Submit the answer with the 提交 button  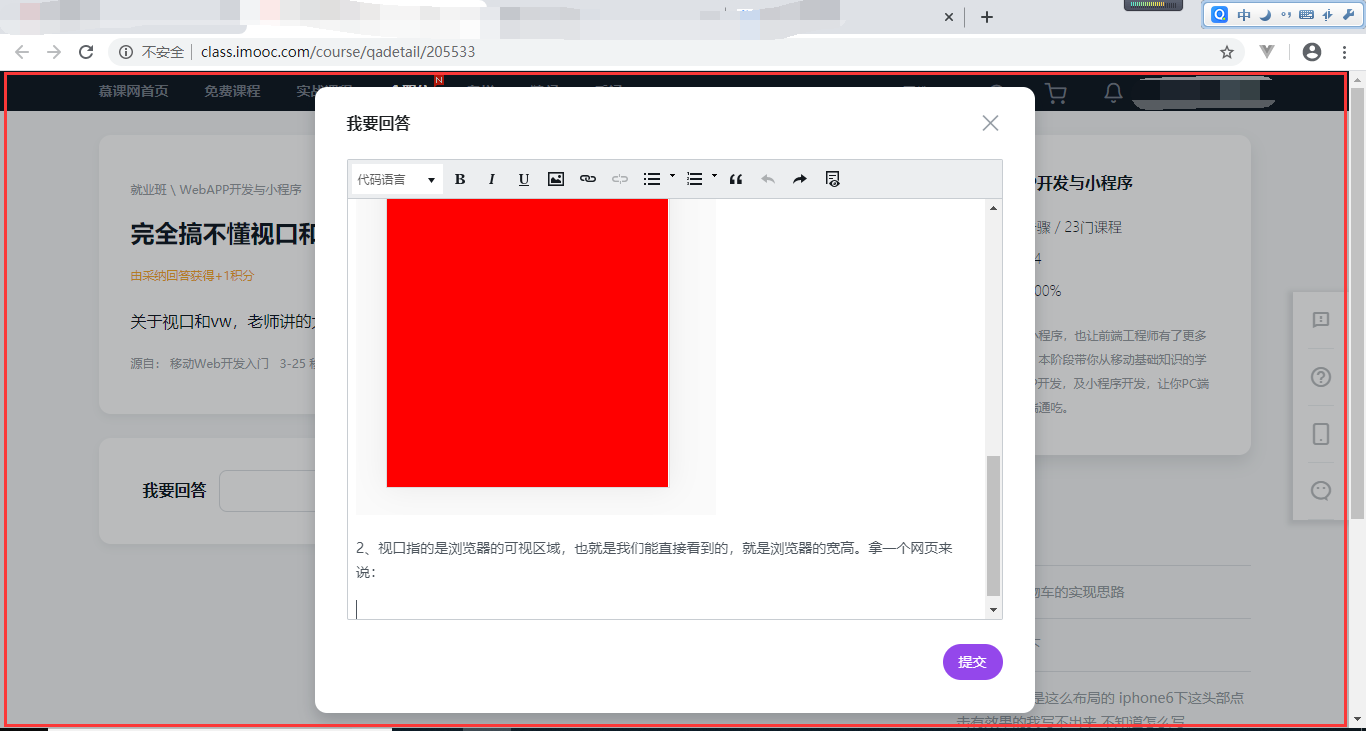point(971,661)
